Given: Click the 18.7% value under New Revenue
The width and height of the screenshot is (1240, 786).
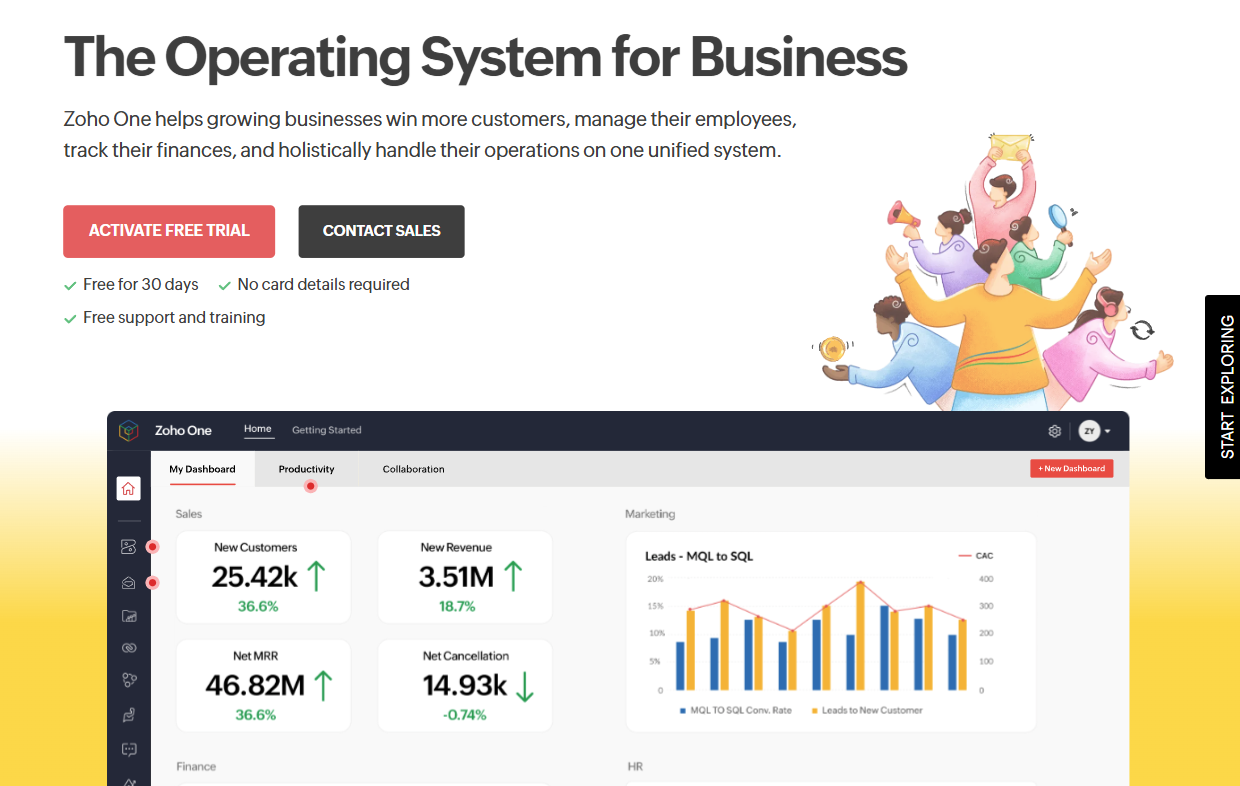Looking at the screenshot, I should pyautogui.click(x=457, y=606).
